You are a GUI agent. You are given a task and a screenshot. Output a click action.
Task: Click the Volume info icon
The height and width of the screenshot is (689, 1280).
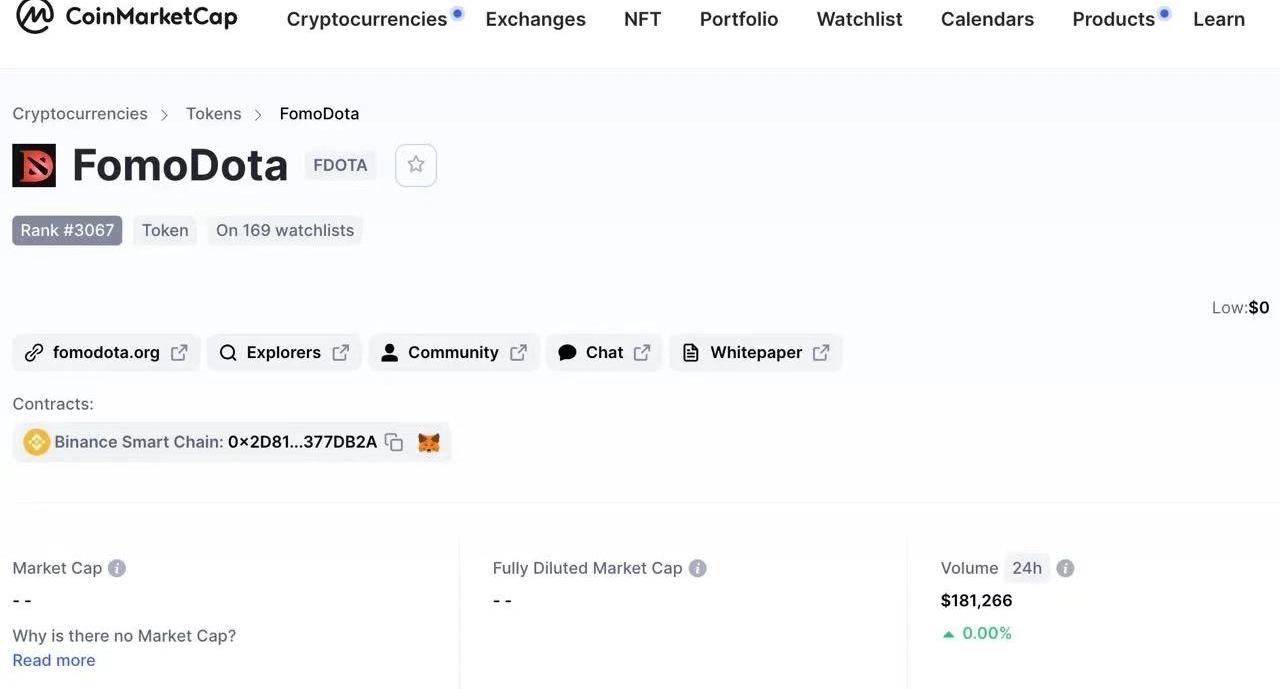1066,568
